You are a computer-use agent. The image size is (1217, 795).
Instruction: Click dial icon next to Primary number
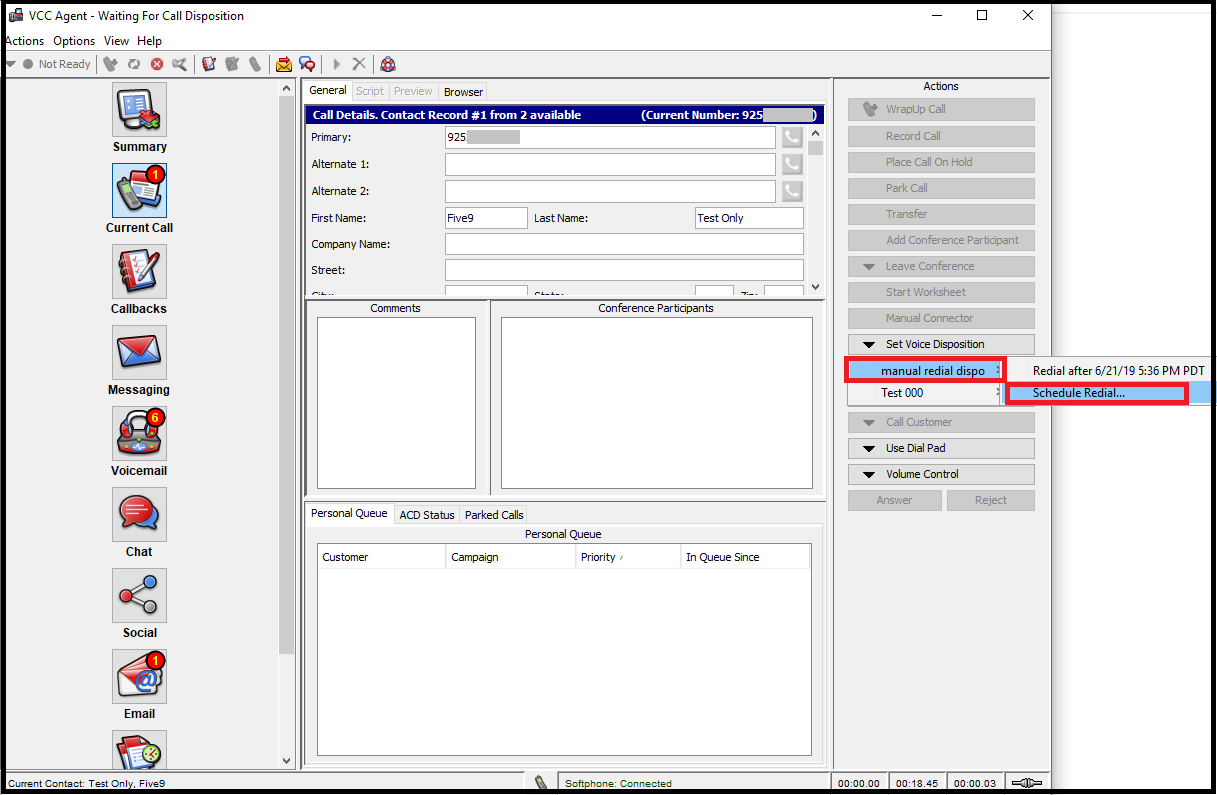(792, 137)
